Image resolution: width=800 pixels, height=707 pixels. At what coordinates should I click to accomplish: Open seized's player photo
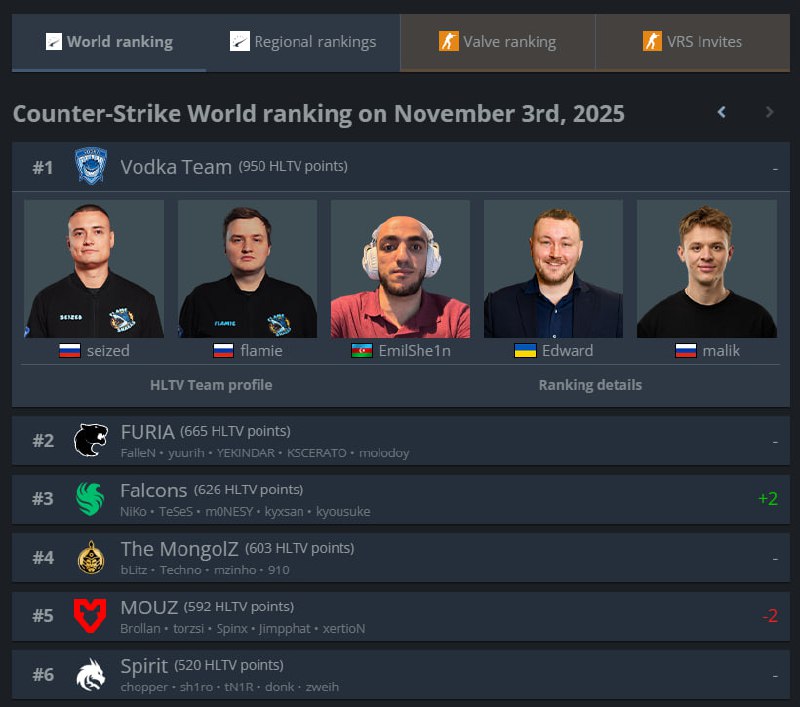pos(94,269)
